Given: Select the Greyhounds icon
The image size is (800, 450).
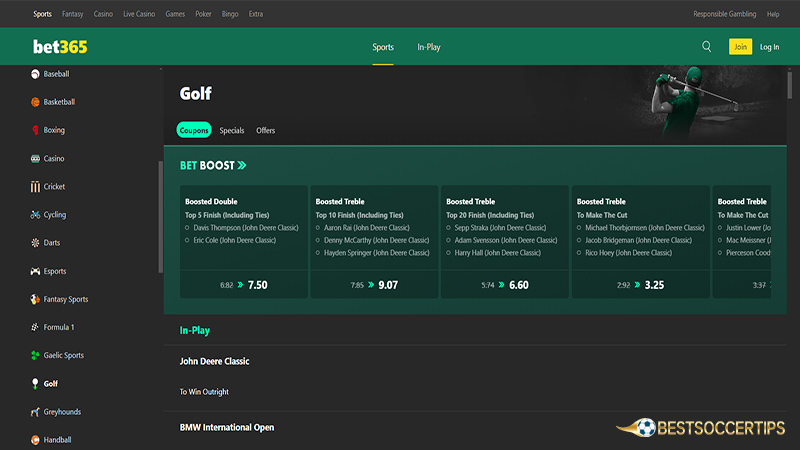Looking at the screenshot, I should 35,412.
